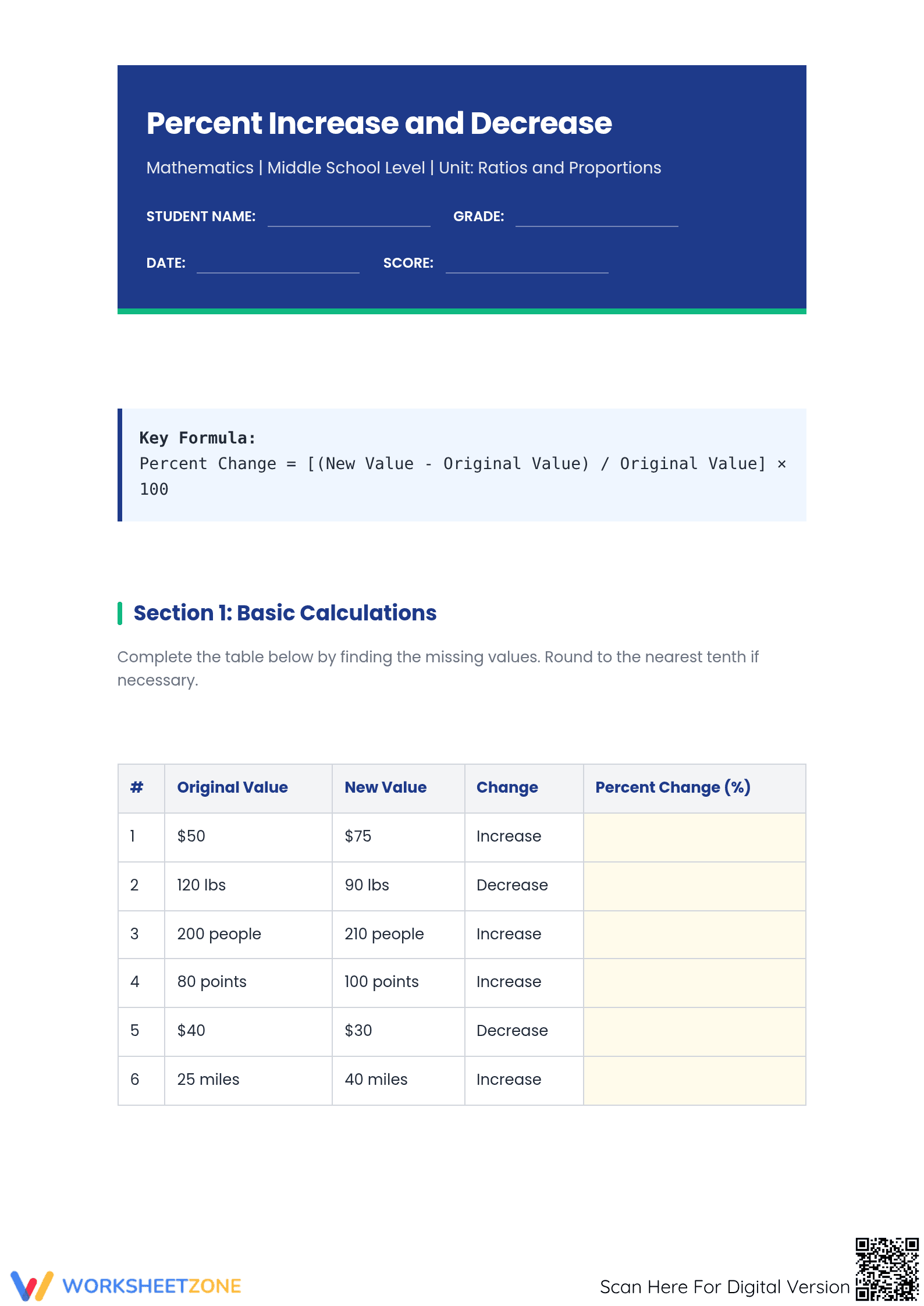Click the WORKSHEETZONE brand text
924x1306 pixels.
coord(152,1286)
